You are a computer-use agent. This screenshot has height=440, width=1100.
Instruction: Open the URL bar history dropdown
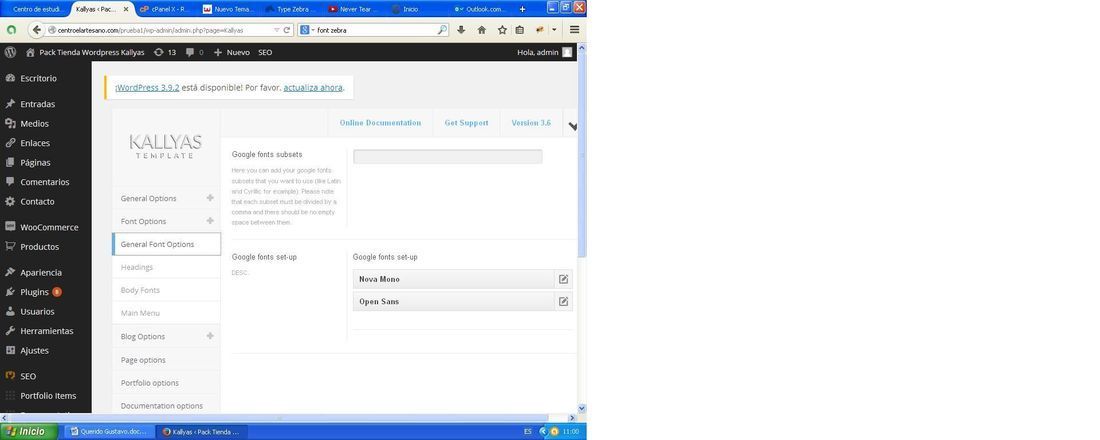click(276, 30)
